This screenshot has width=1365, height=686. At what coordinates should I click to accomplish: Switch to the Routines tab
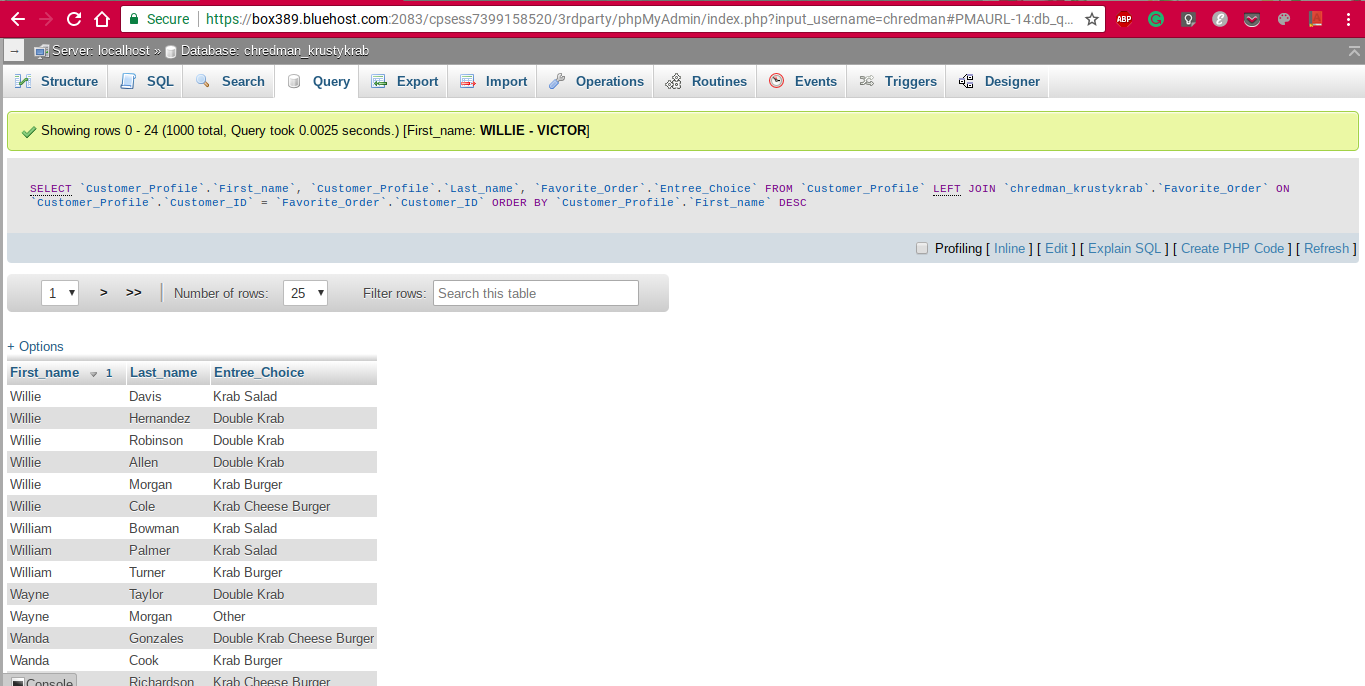tap(706, 82)
